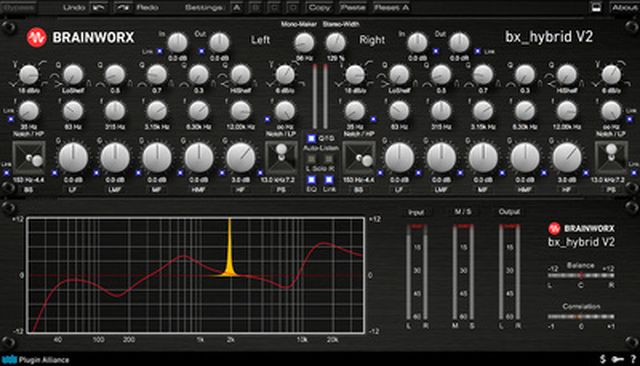Toggle the Q10 switch in center section
640x366 pixels.
[x=311, y=139]
